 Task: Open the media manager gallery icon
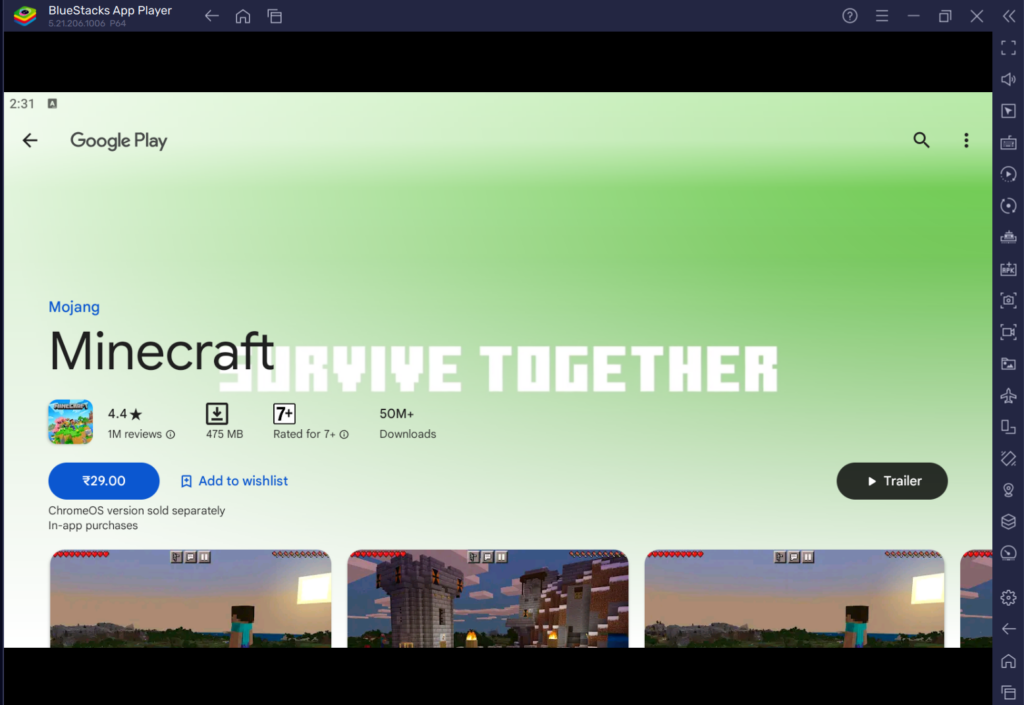coord(1008,363)
